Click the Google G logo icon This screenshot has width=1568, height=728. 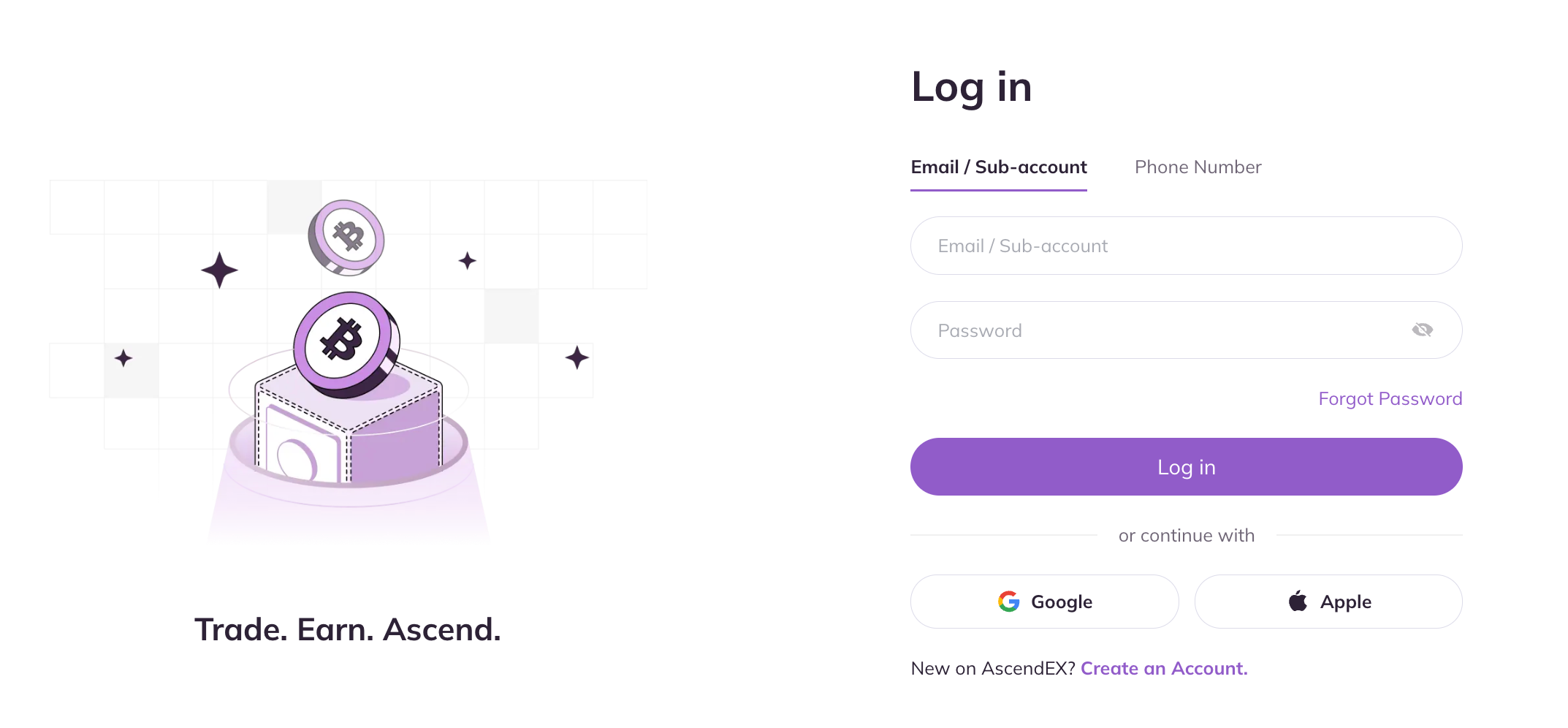[x=1009, y=602]
